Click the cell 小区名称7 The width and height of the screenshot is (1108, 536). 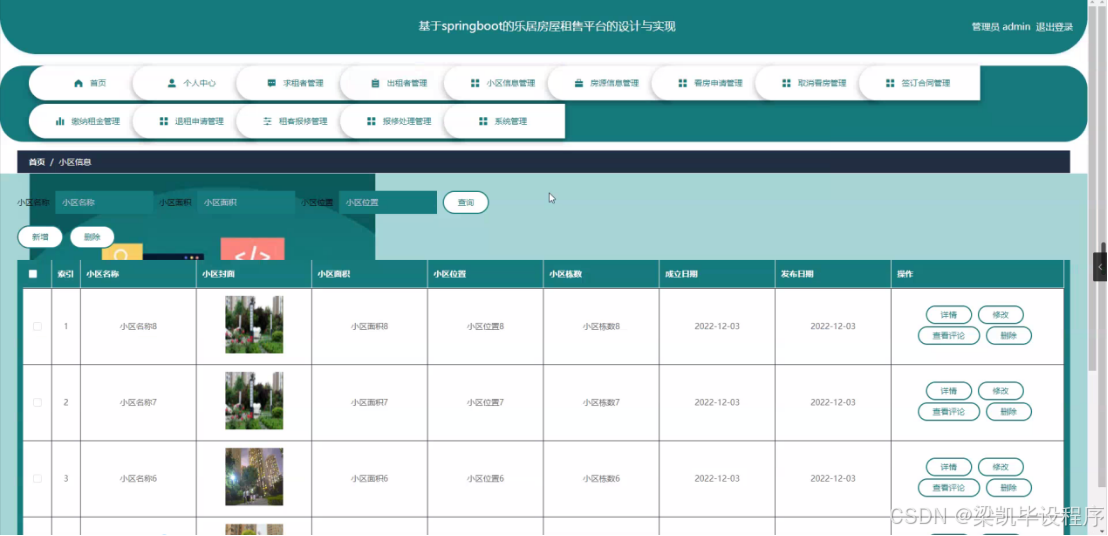coord(138,403)
